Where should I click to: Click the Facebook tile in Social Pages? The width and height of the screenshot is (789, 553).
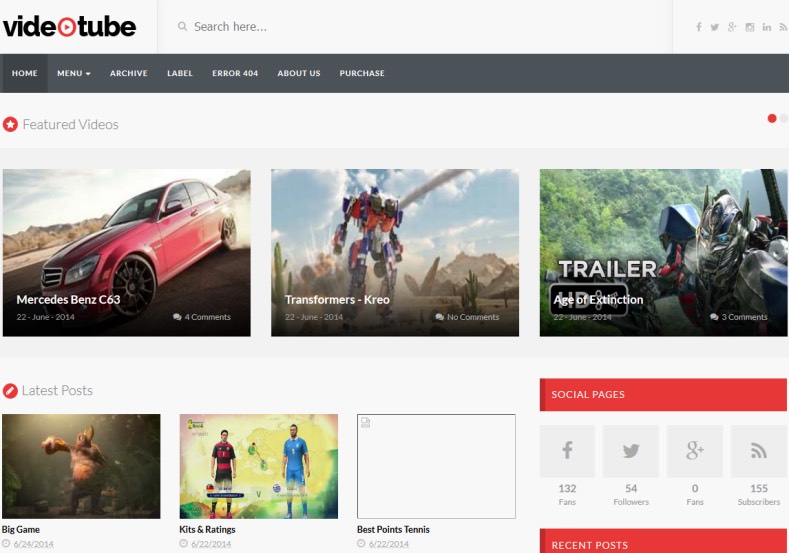point(567,450)
